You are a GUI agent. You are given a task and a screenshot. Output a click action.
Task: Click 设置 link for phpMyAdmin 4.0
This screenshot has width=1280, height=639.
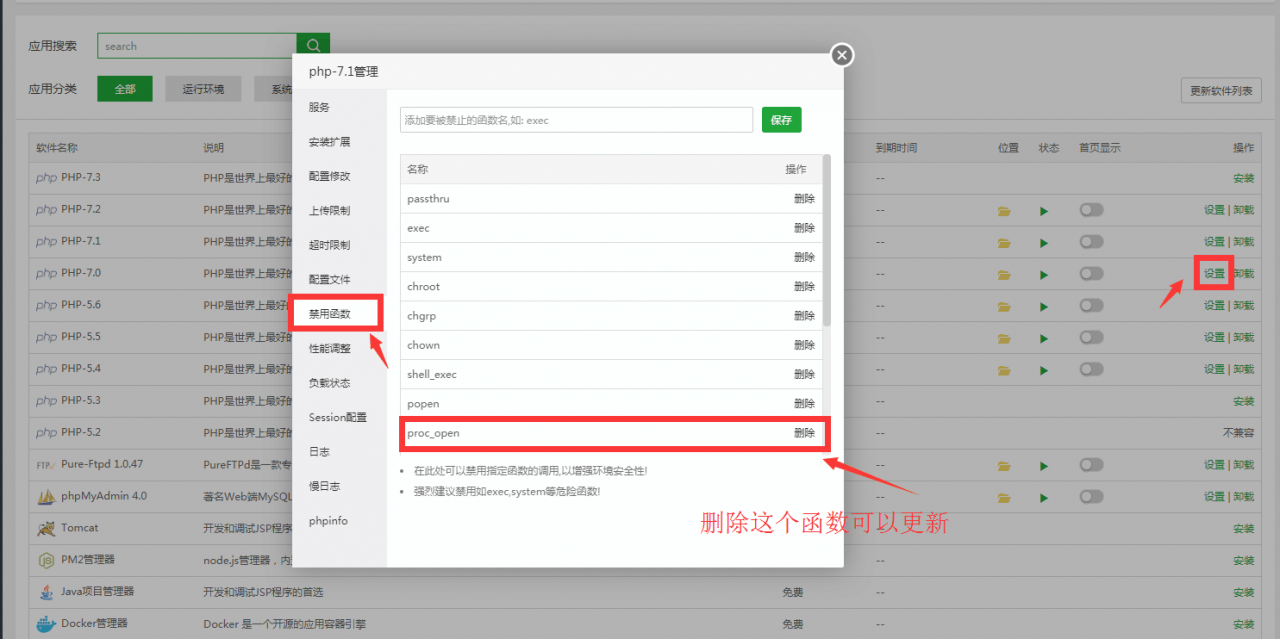pos(1214,497)
